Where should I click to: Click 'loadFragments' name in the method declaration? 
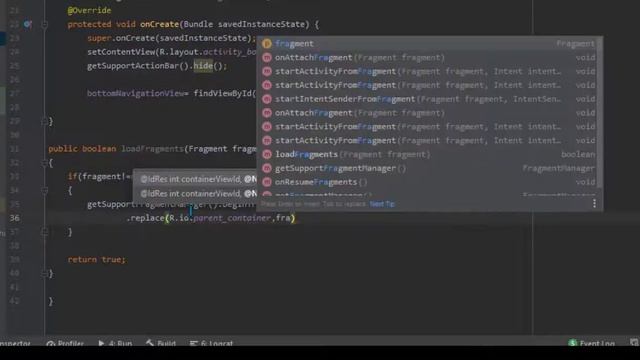tap(152, 149)
